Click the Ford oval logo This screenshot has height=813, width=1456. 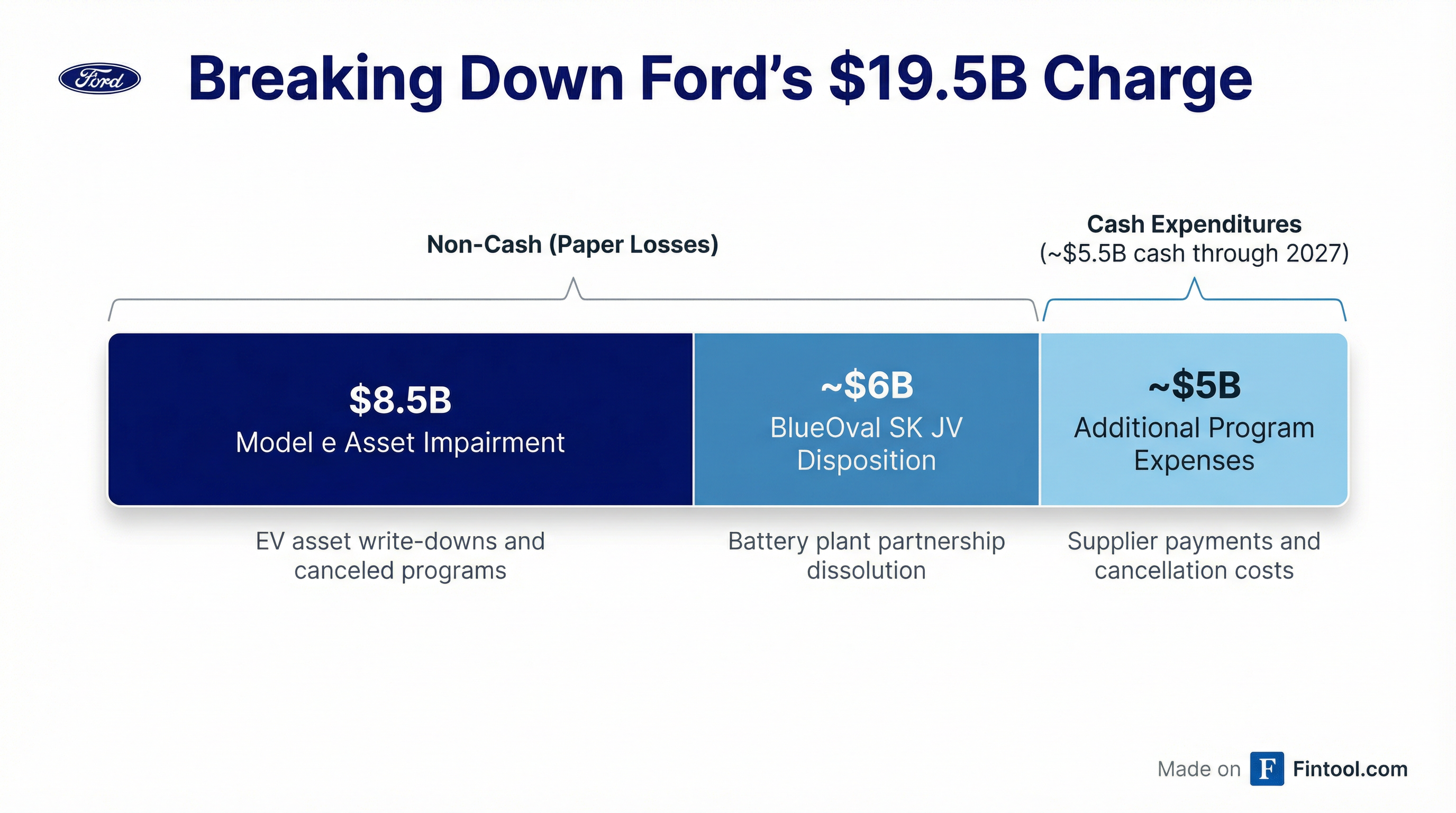click(x=99, y=78)
